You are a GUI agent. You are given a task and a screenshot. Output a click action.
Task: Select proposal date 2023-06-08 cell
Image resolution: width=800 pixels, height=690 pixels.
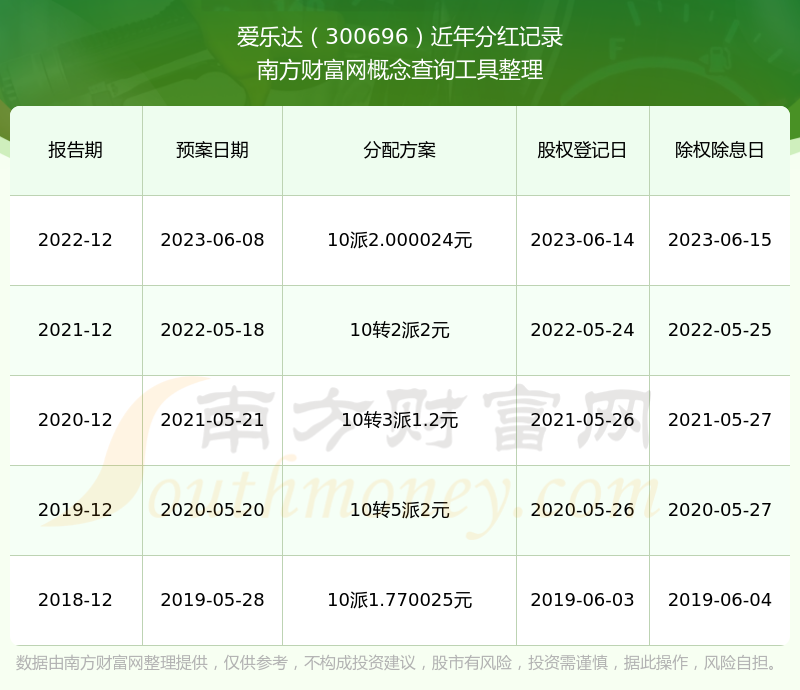point(212,240)
